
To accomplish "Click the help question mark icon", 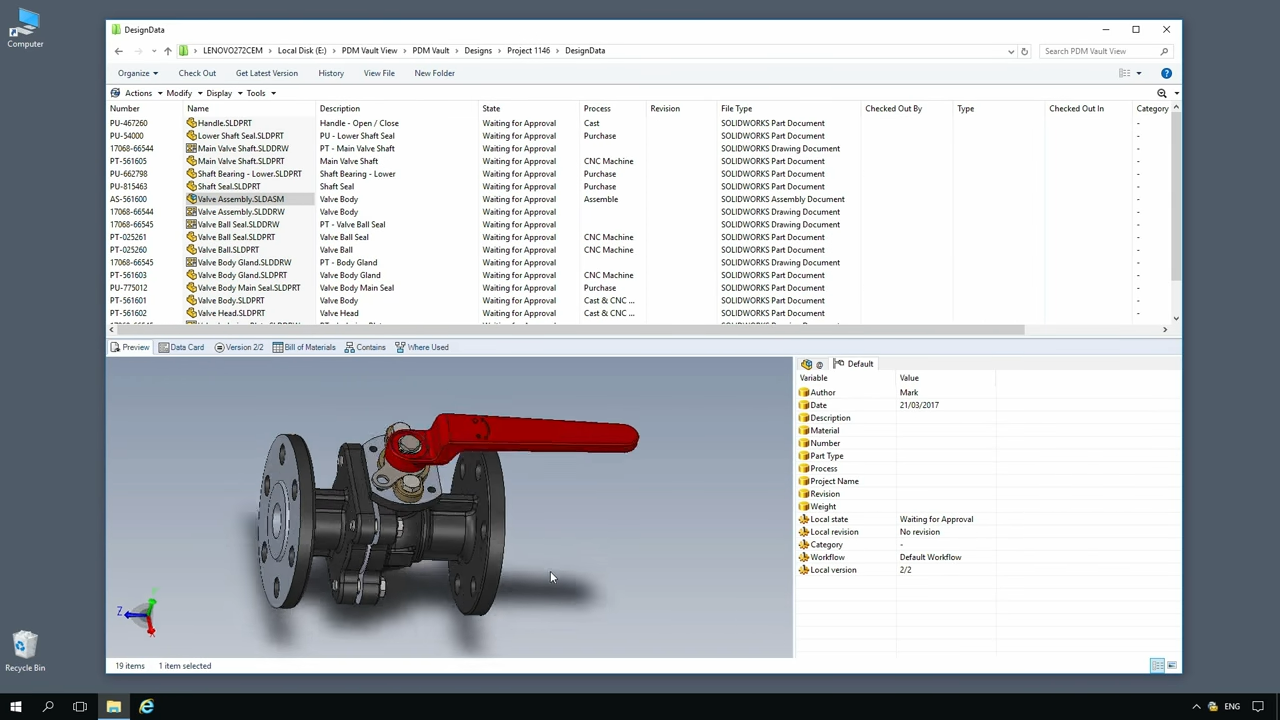I will (1166, 73).
